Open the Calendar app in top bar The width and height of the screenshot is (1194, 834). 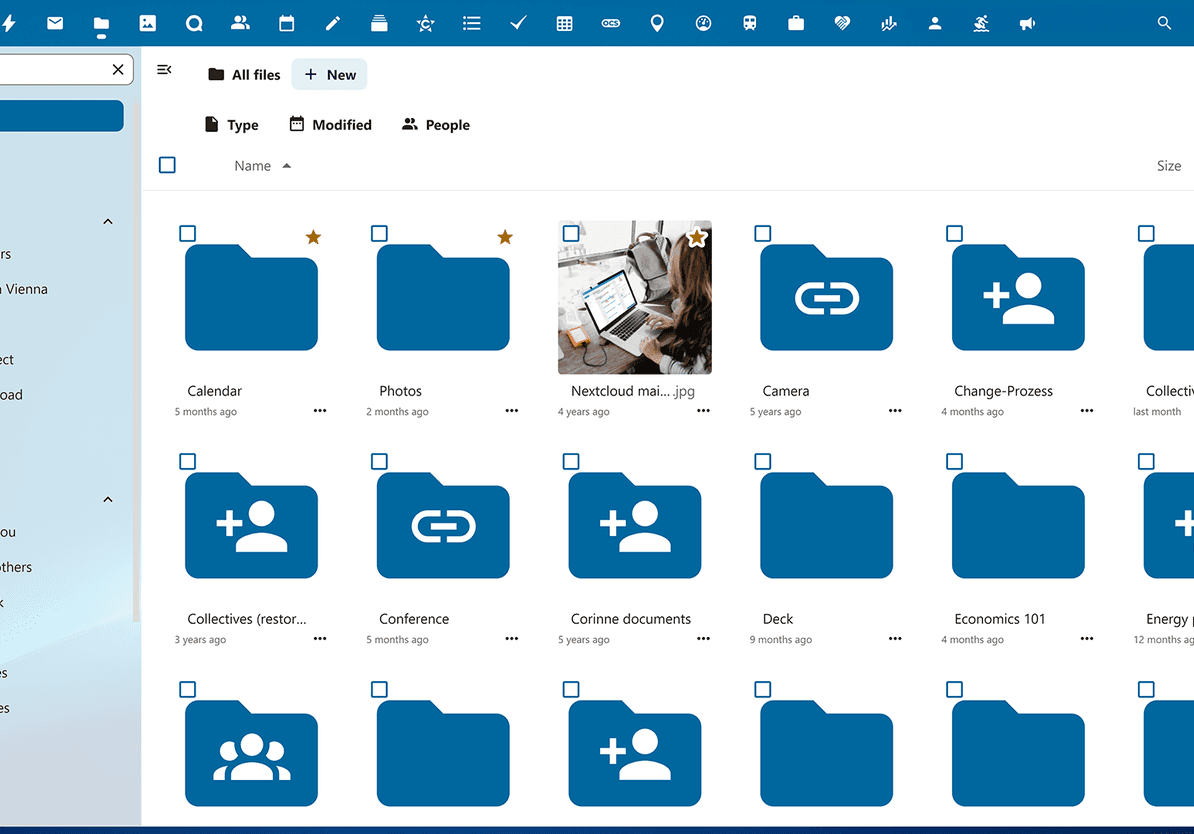pos(286,24)
